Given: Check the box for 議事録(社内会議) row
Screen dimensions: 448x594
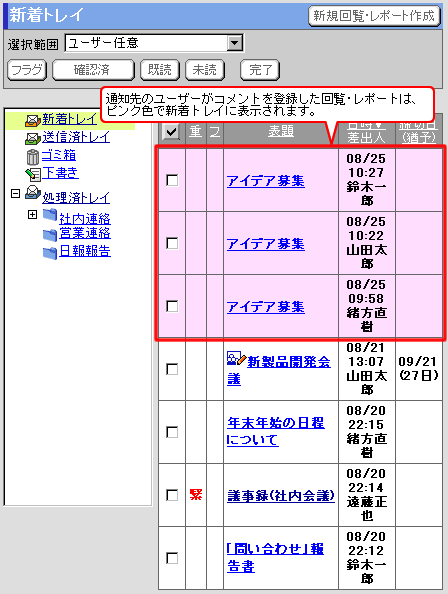Looking at the screenshot, I should click(172, 495).
